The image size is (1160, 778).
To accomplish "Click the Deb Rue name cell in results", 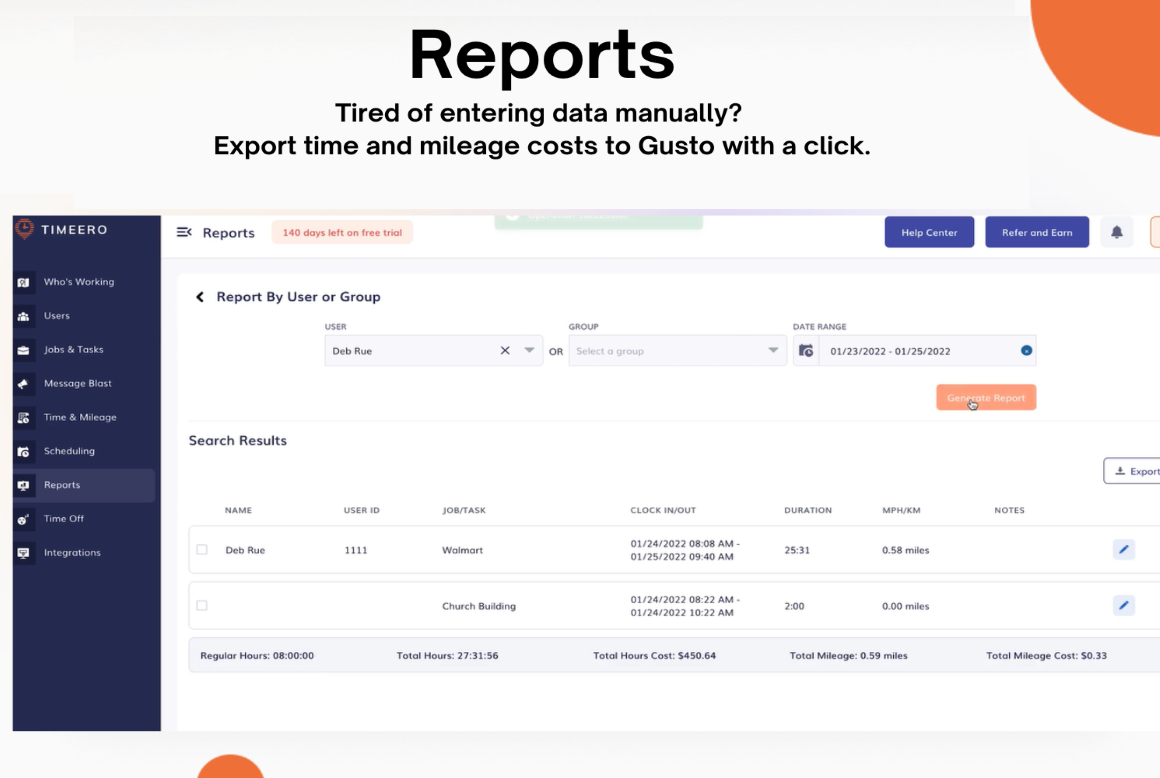I will (x=245, y=550).
